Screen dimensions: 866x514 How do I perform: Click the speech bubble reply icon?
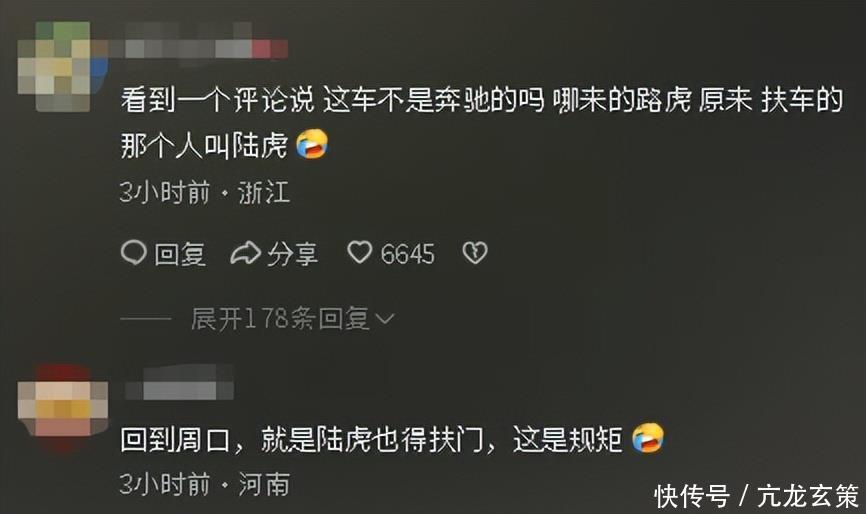[134, 253]
